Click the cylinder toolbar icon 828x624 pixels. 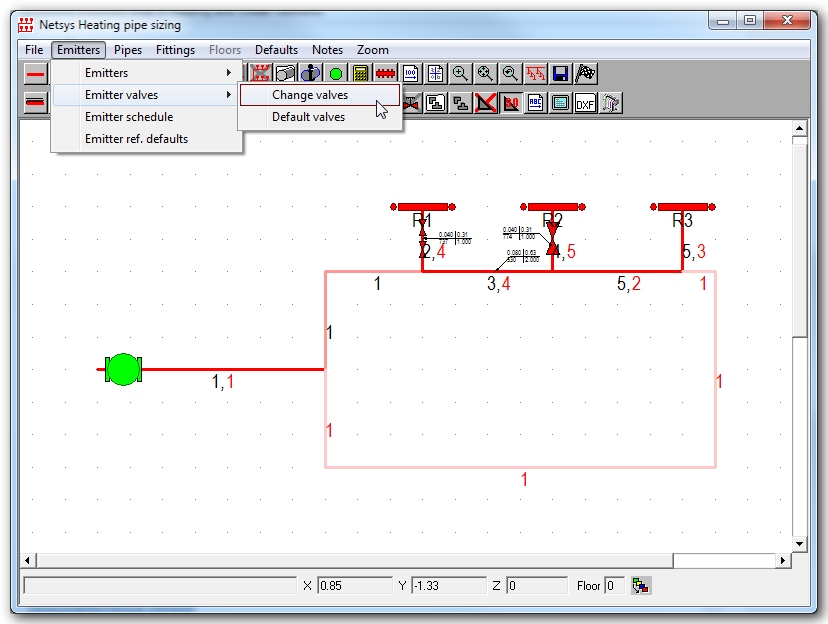285,73
